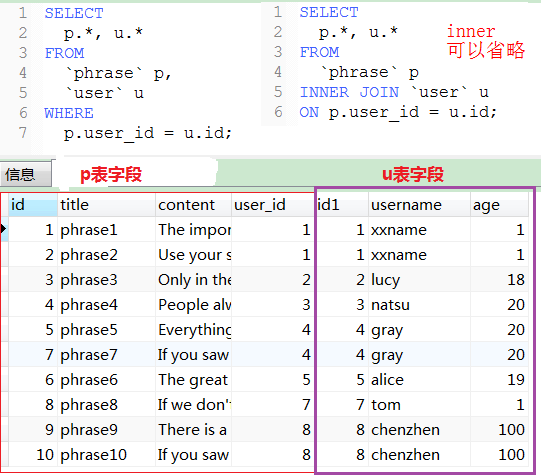Select the phrase8 title cell
This screenshot has width=541, height=476.
(x=106, y=405)
